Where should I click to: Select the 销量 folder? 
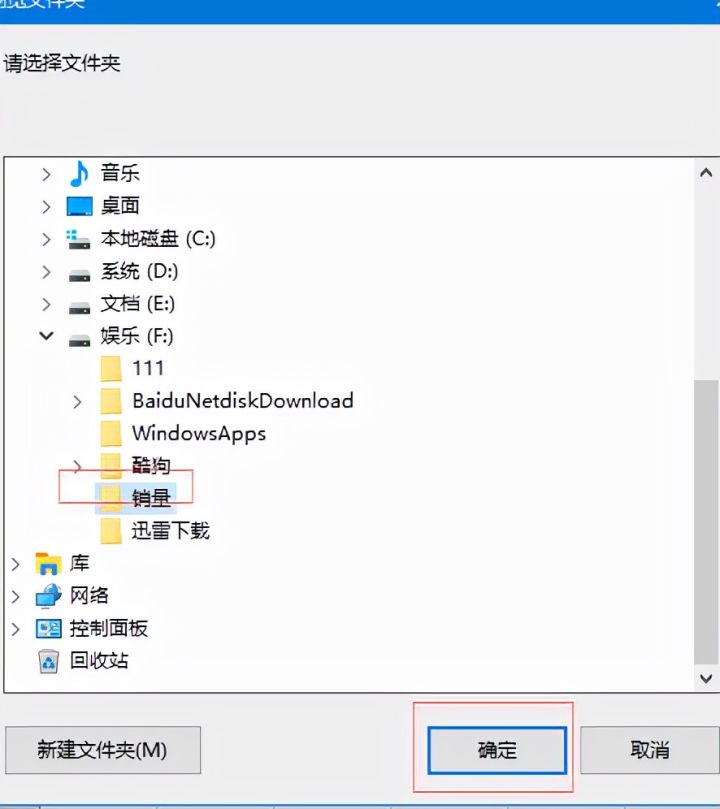136,498
